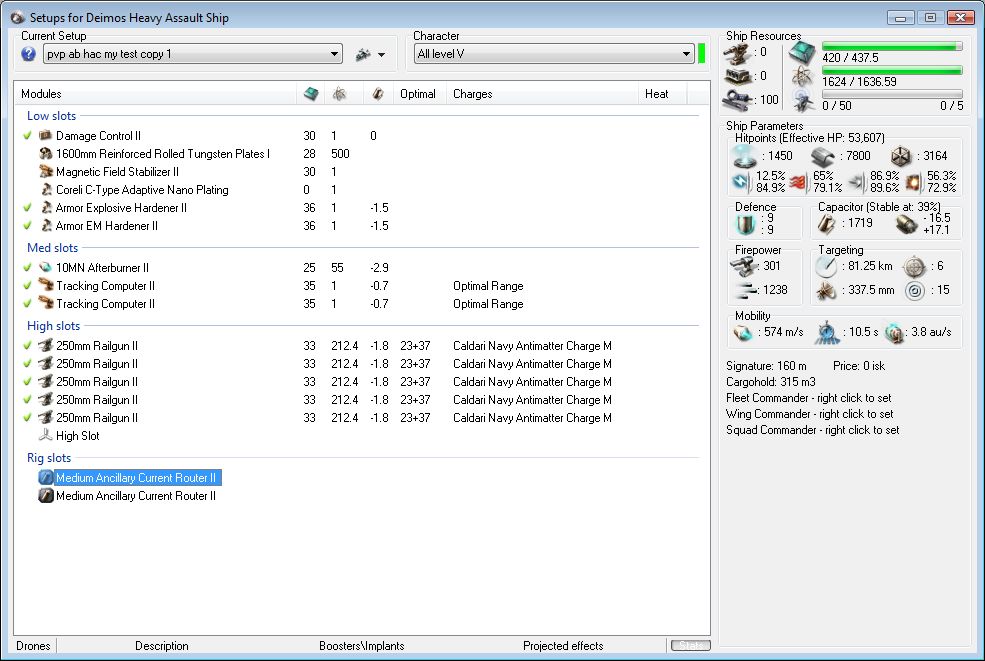
Task: Click the selected Ancillary Current Router rig icon
Action: (45, 478)
